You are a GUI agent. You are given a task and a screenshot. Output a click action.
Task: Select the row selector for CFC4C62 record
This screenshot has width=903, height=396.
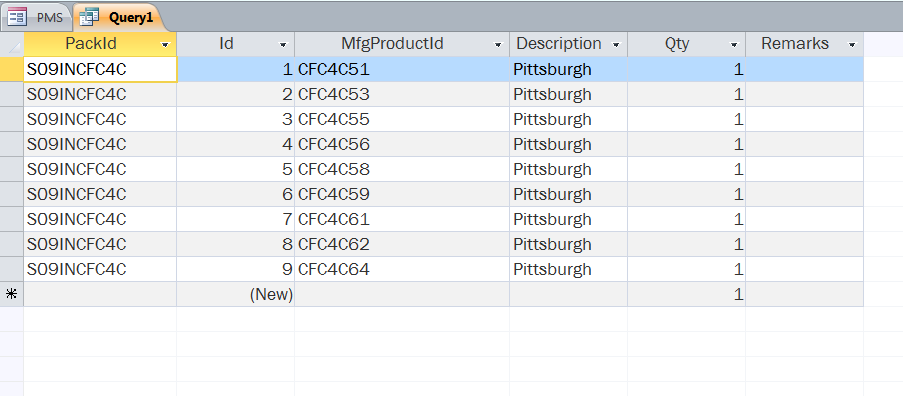point(12,244)
